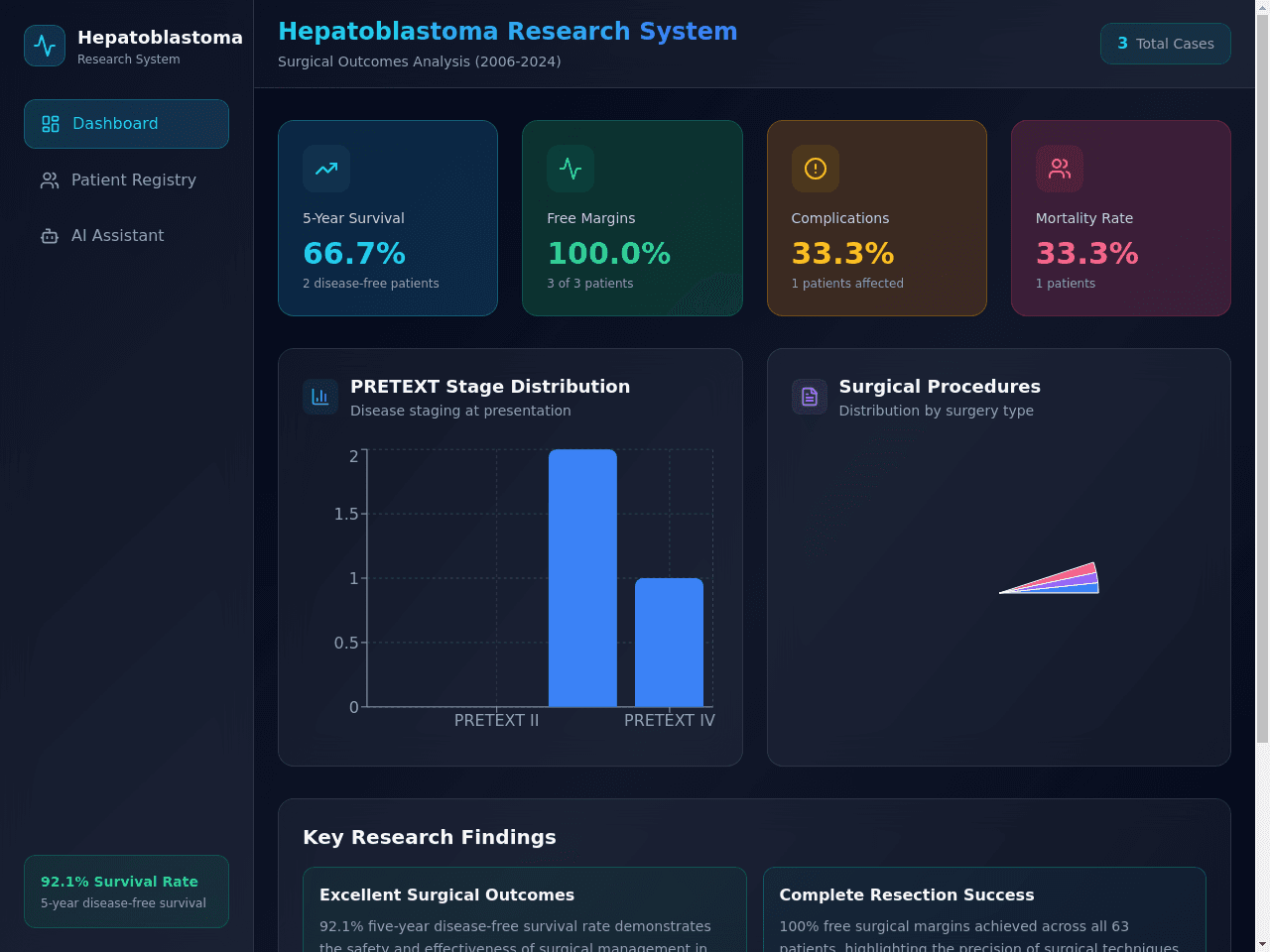This screenshot has height=952, width=1270.
Task: Click the Excellent Surgical Outcomes finding card
Action: pos(524,909)
